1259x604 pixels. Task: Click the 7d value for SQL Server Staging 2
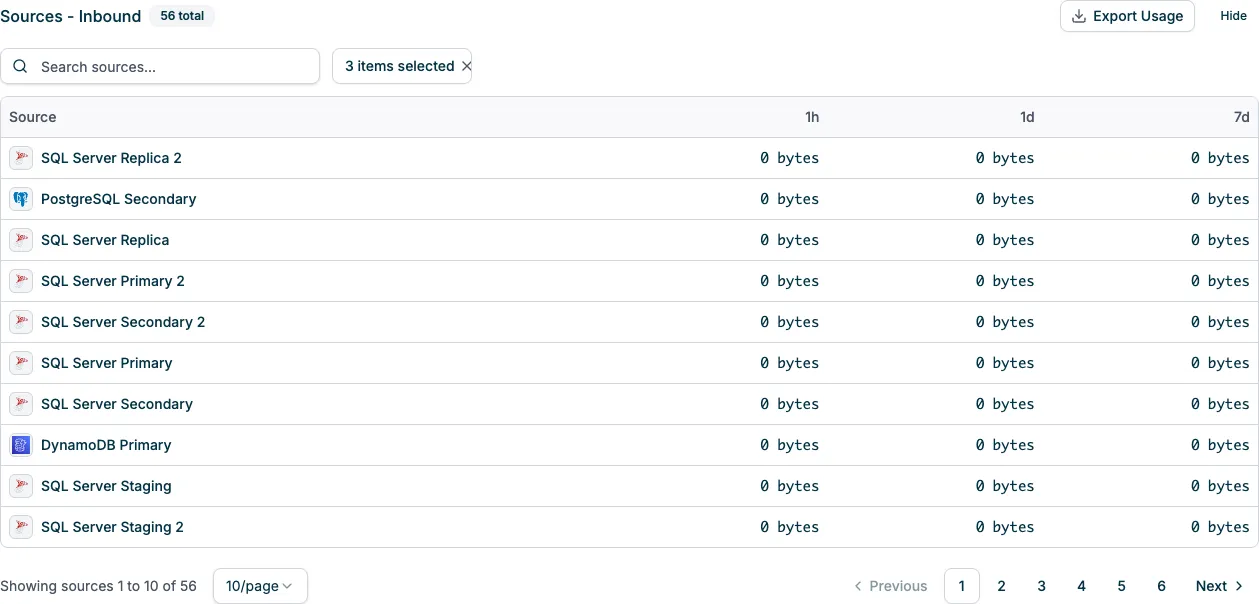coord(1220,527)
